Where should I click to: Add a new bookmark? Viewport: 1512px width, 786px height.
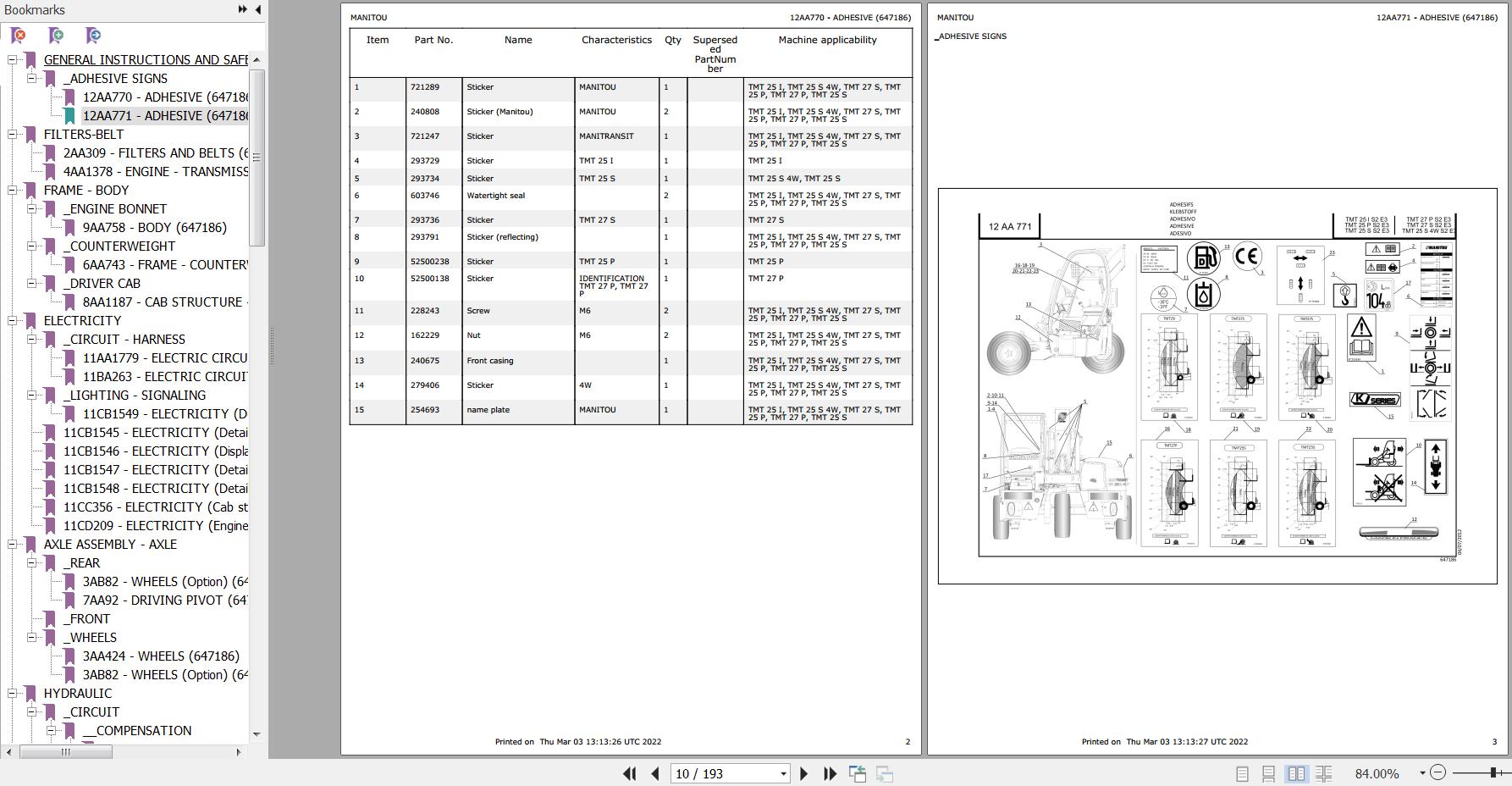click(55, 36)
